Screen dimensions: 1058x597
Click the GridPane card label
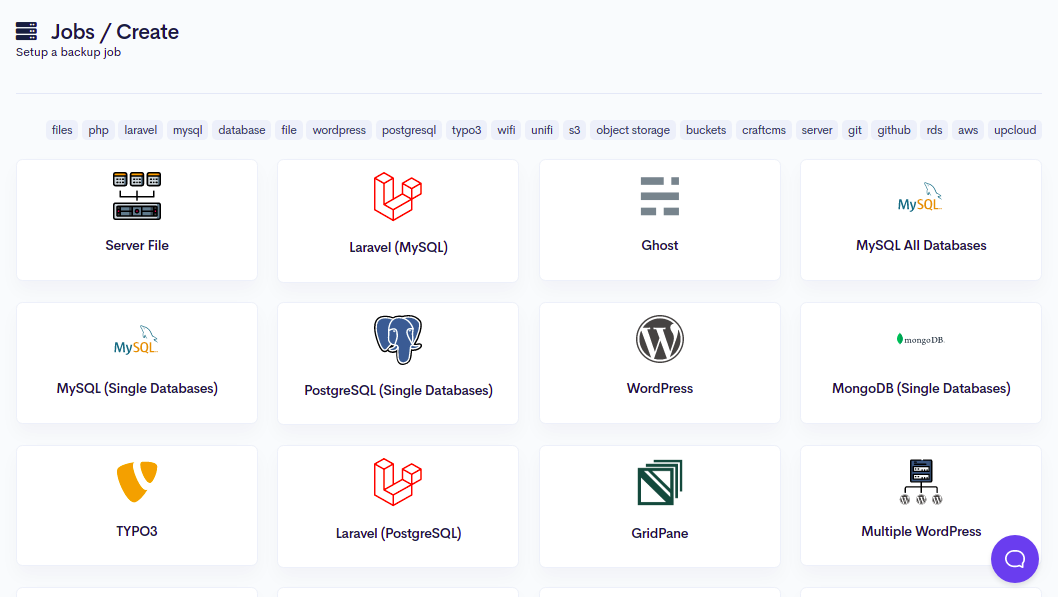coord(660,534)
